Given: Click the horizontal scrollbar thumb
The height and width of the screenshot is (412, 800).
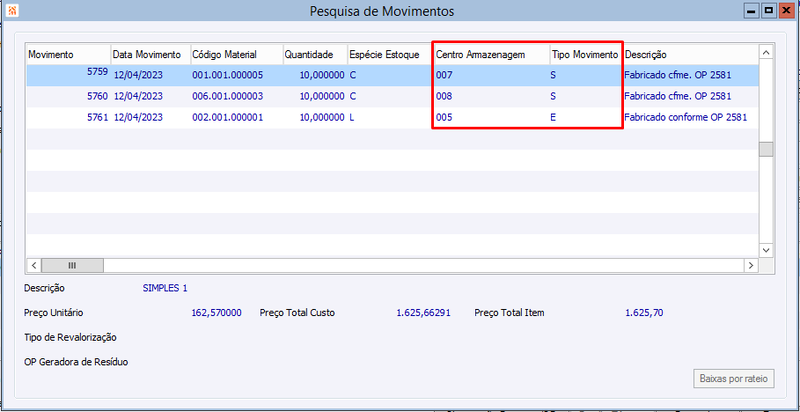Looking at the screenshot, I should 72,265.
